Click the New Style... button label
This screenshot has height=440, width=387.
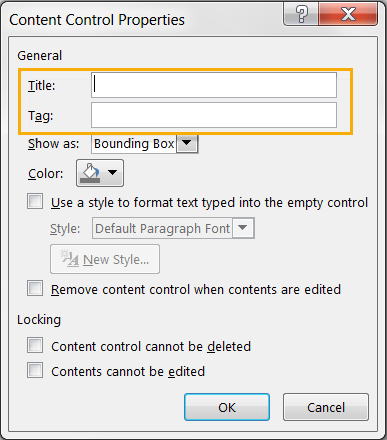tap(116, 259)
